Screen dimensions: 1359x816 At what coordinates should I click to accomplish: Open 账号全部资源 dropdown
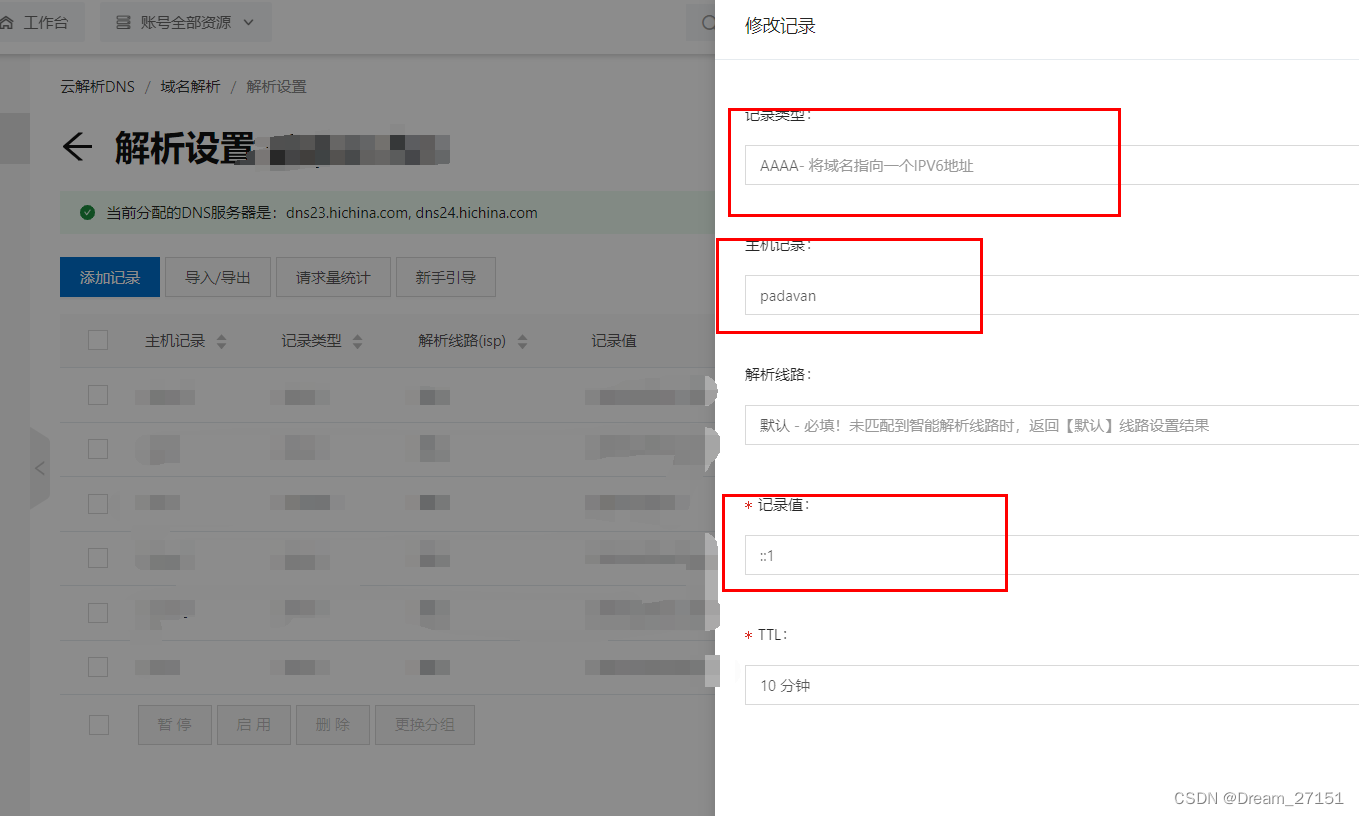click(186, 22)
